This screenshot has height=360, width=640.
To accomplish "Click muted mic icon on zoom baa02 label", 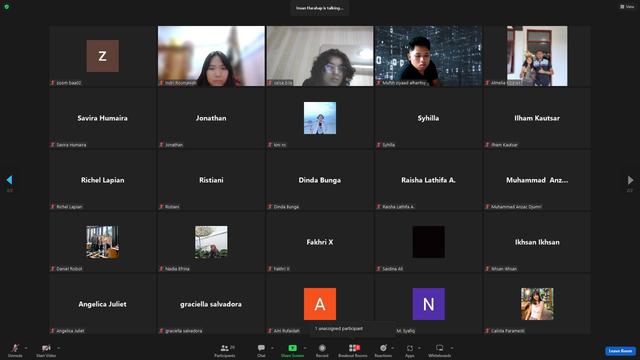I will (x=53, y=82).
